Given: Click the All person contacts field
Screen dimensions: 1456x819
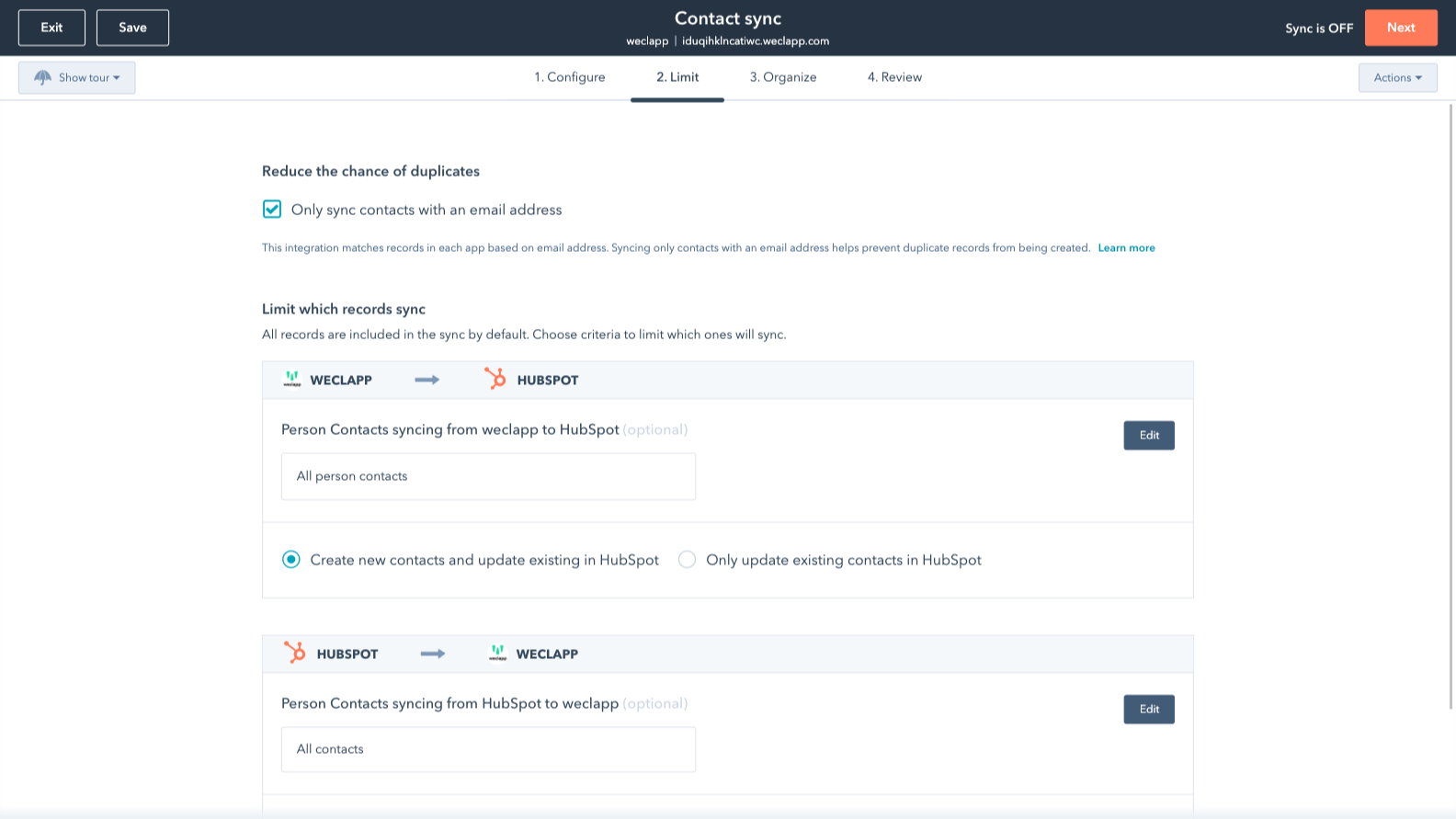Looking at the screenshot, I should [488, 476].
